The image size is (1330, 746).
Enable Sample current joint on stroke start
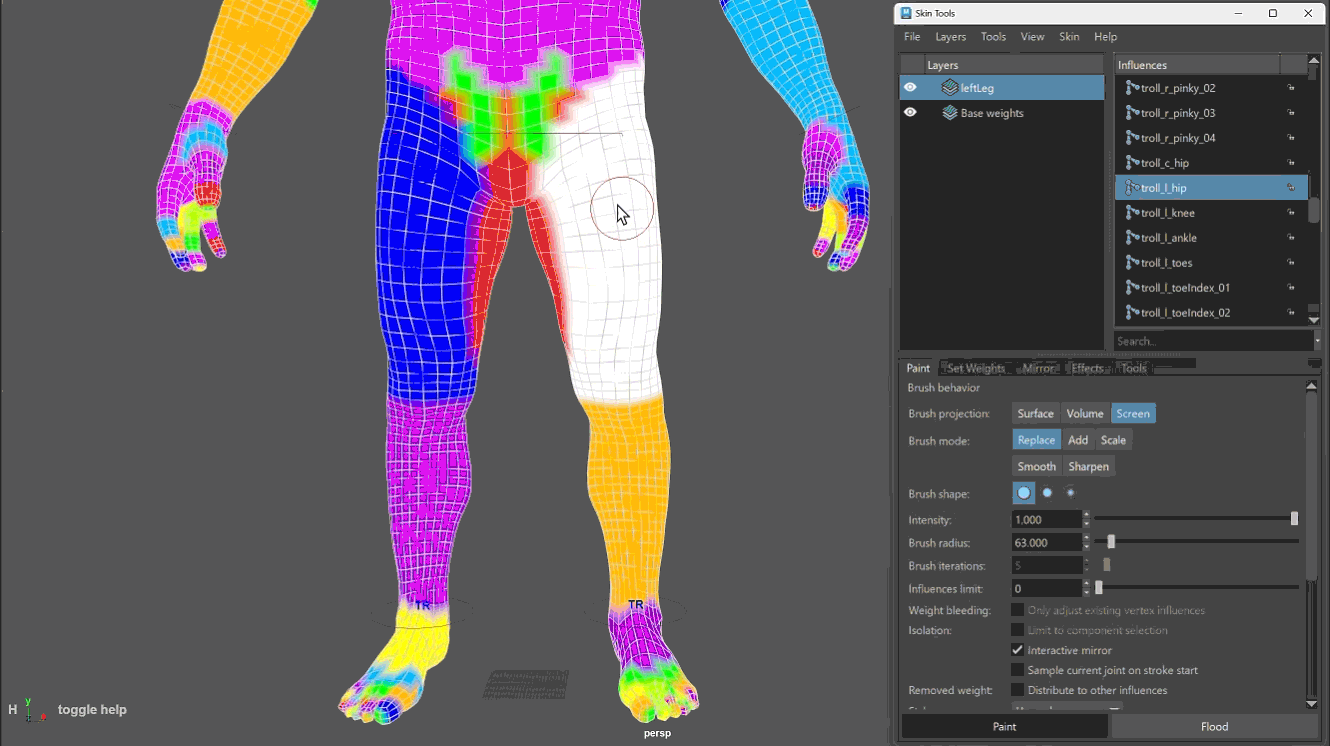1017,670
